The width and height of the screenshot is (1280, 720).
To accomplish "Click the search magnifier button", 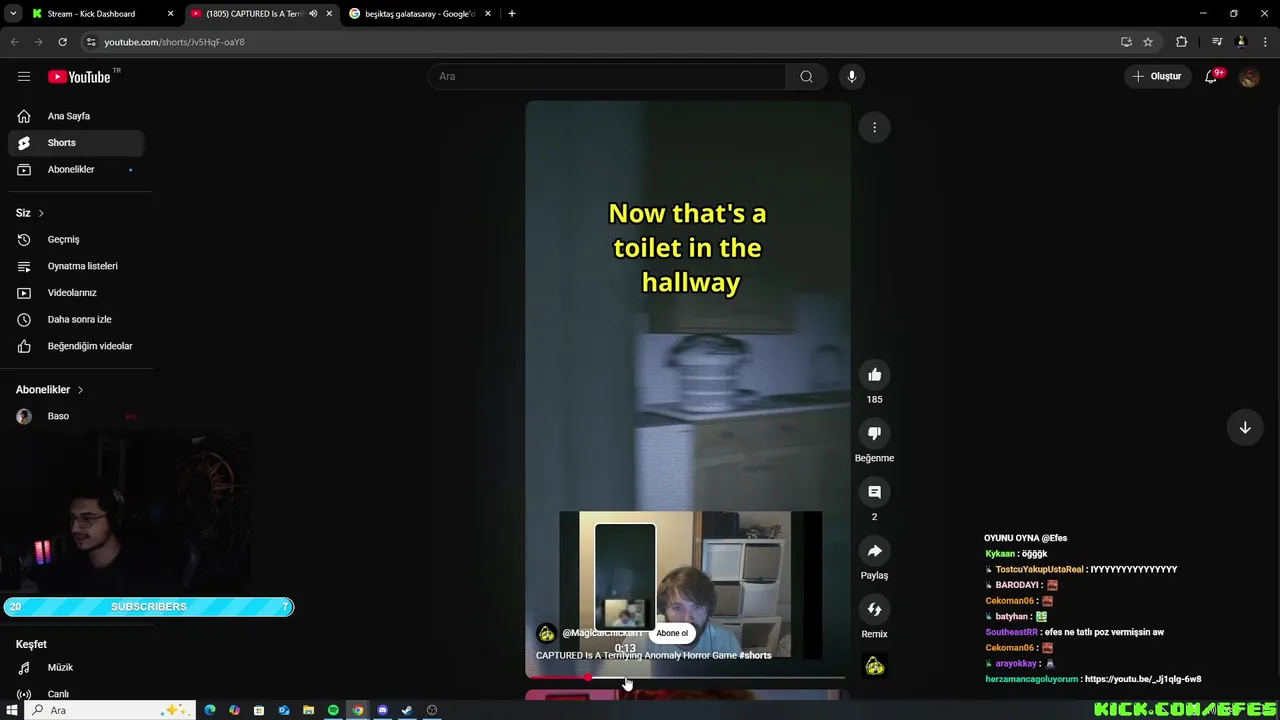I will (x=806, y=76).
